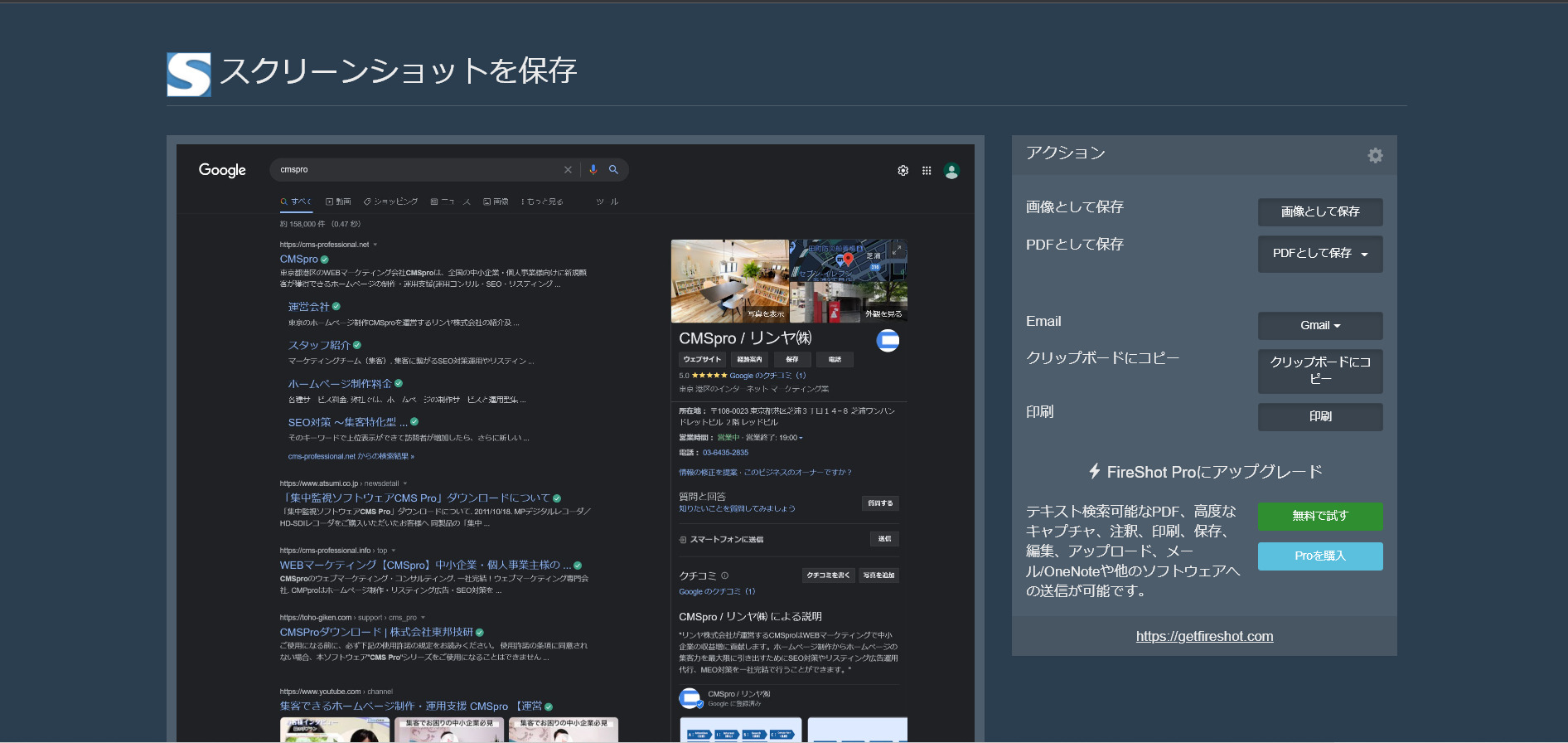Click the microphone voice search icon in preview
Viewport: 1568px width, 743px height.
coord(593,170)
